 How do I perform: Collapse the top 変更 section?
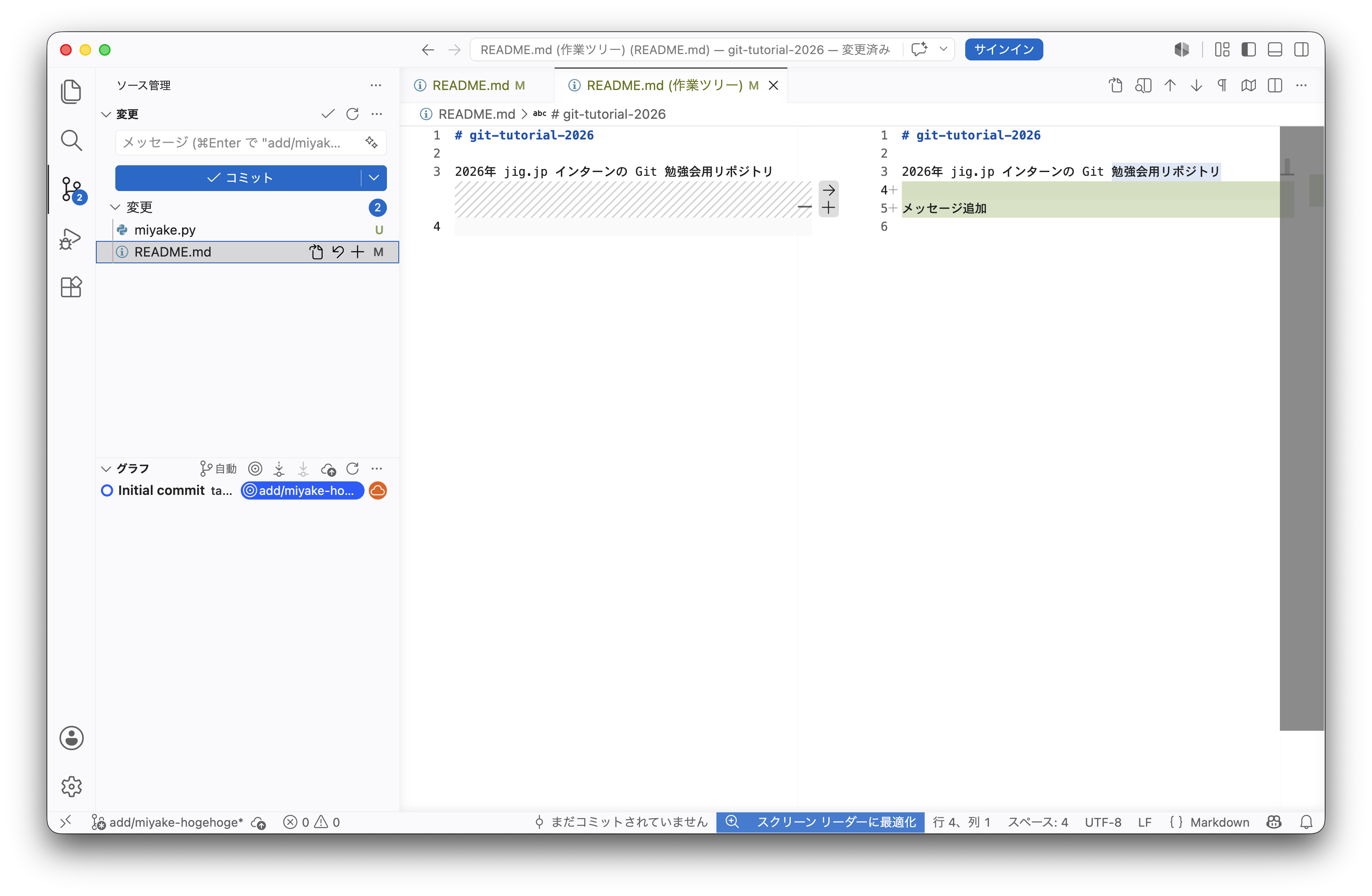[106, 114]
